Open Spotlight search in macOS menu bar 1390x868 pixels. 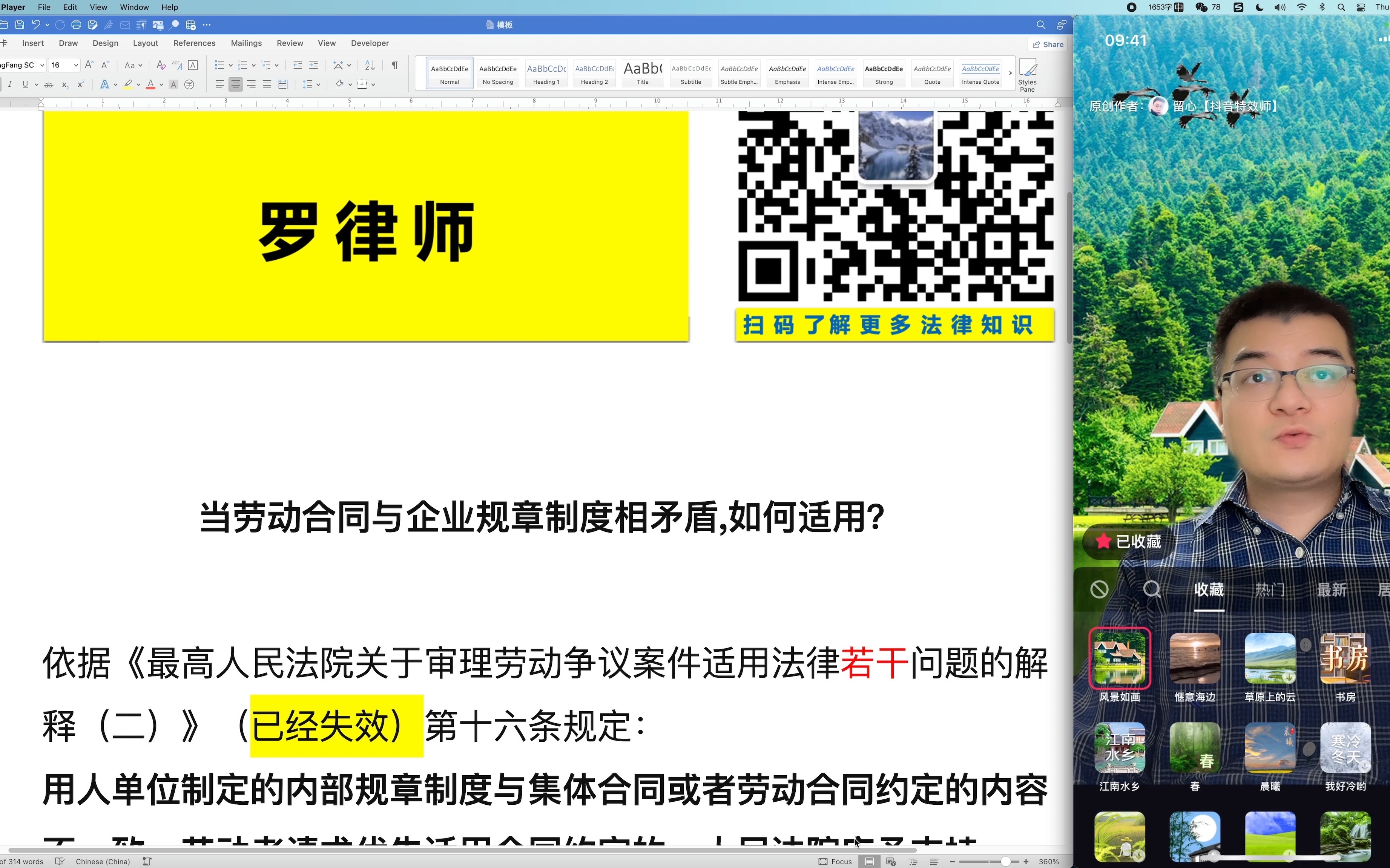[x=1341, y=7]
